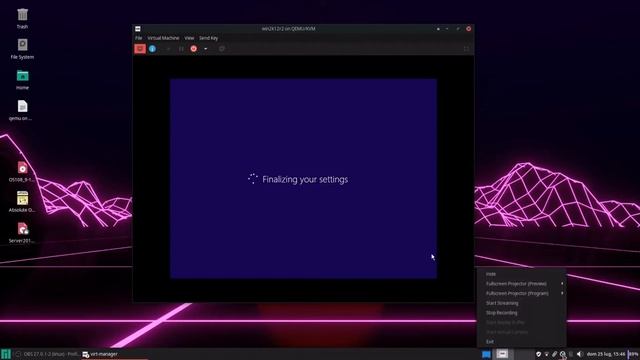Switch VM viewer to fullscreen icon

(466, 49)
